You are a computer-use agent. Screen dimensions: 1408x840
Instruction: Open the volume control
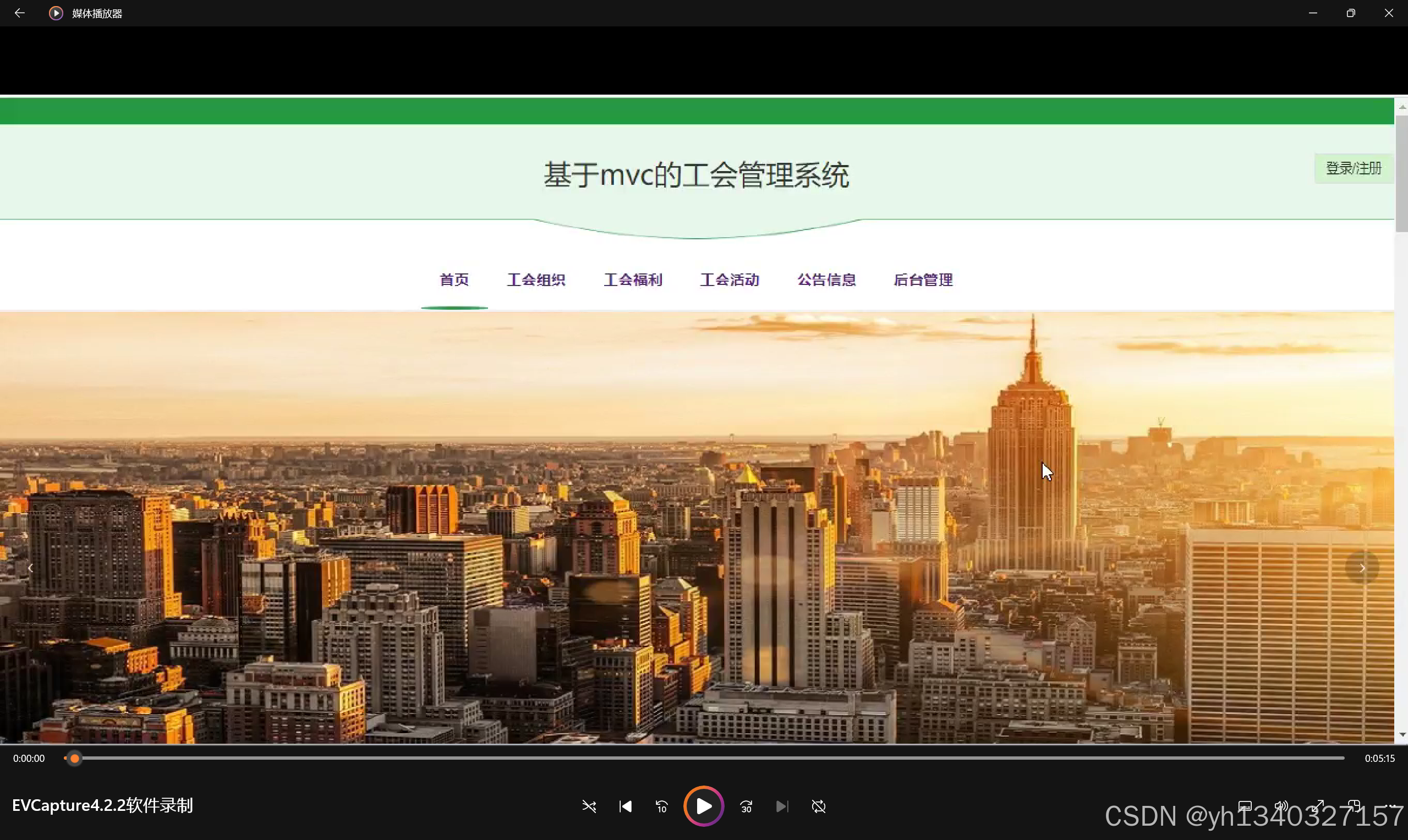click(1280, 805)
